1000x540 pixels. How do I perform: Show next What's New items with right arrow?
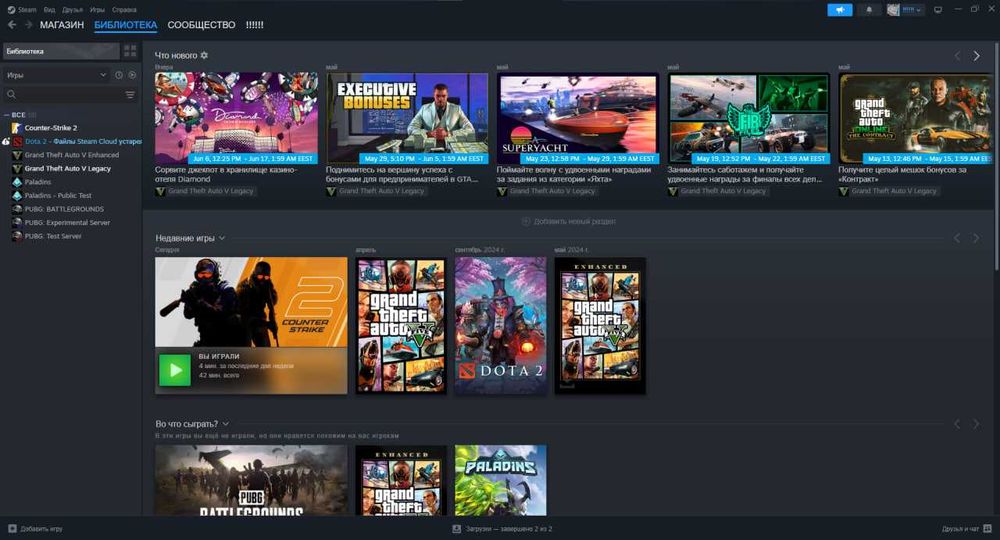tap(976, 56)
